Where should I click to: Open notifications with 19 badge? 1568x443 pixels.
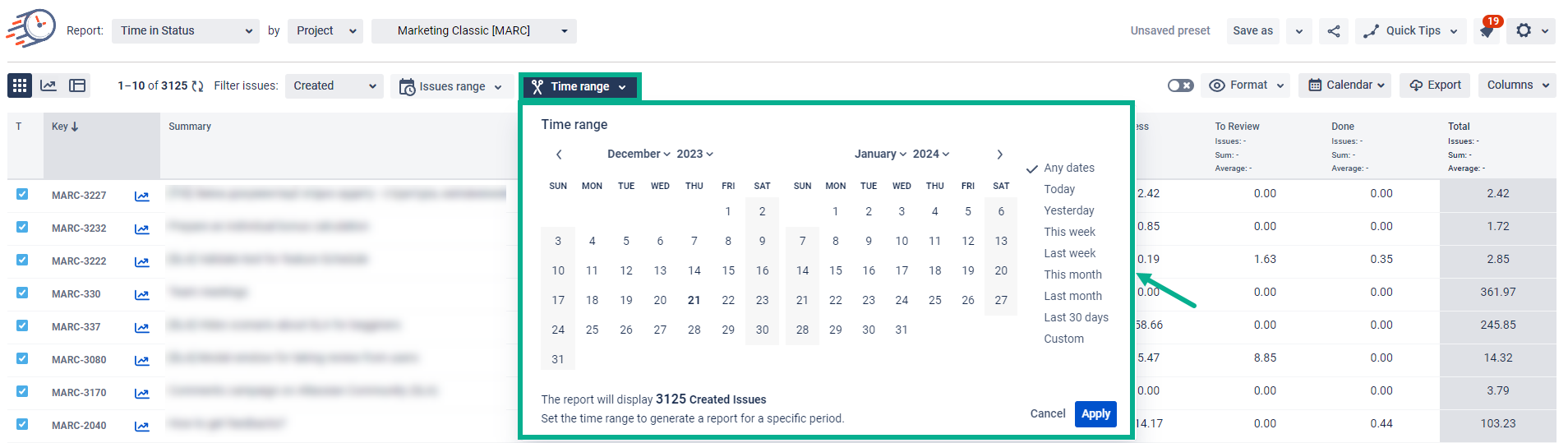(x=1487, y=30)
